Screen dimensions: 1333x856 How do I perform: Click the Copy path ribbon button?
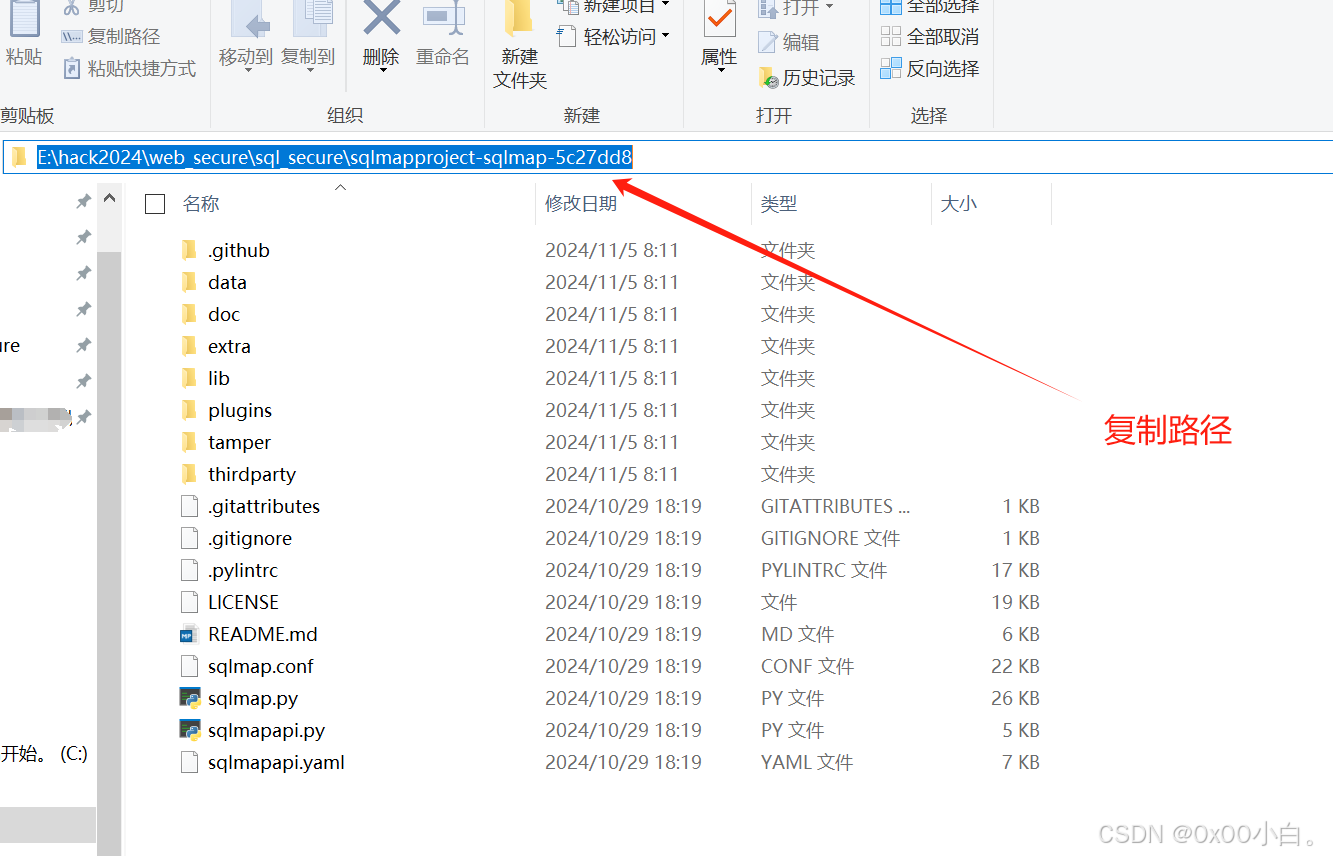[x=110, y=37]
